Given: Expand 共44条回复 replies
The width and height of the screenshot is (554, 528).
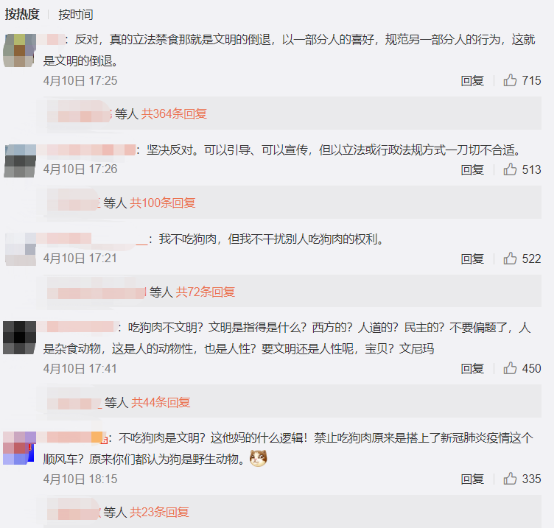Looking at the screenshot, I should click(x=161, y=402).
